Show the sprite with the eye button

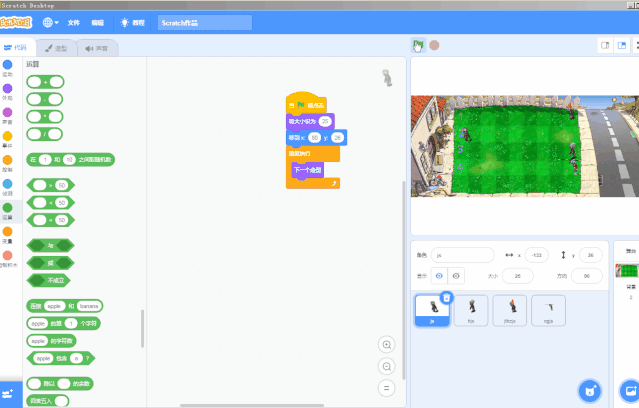pos(439,276)
